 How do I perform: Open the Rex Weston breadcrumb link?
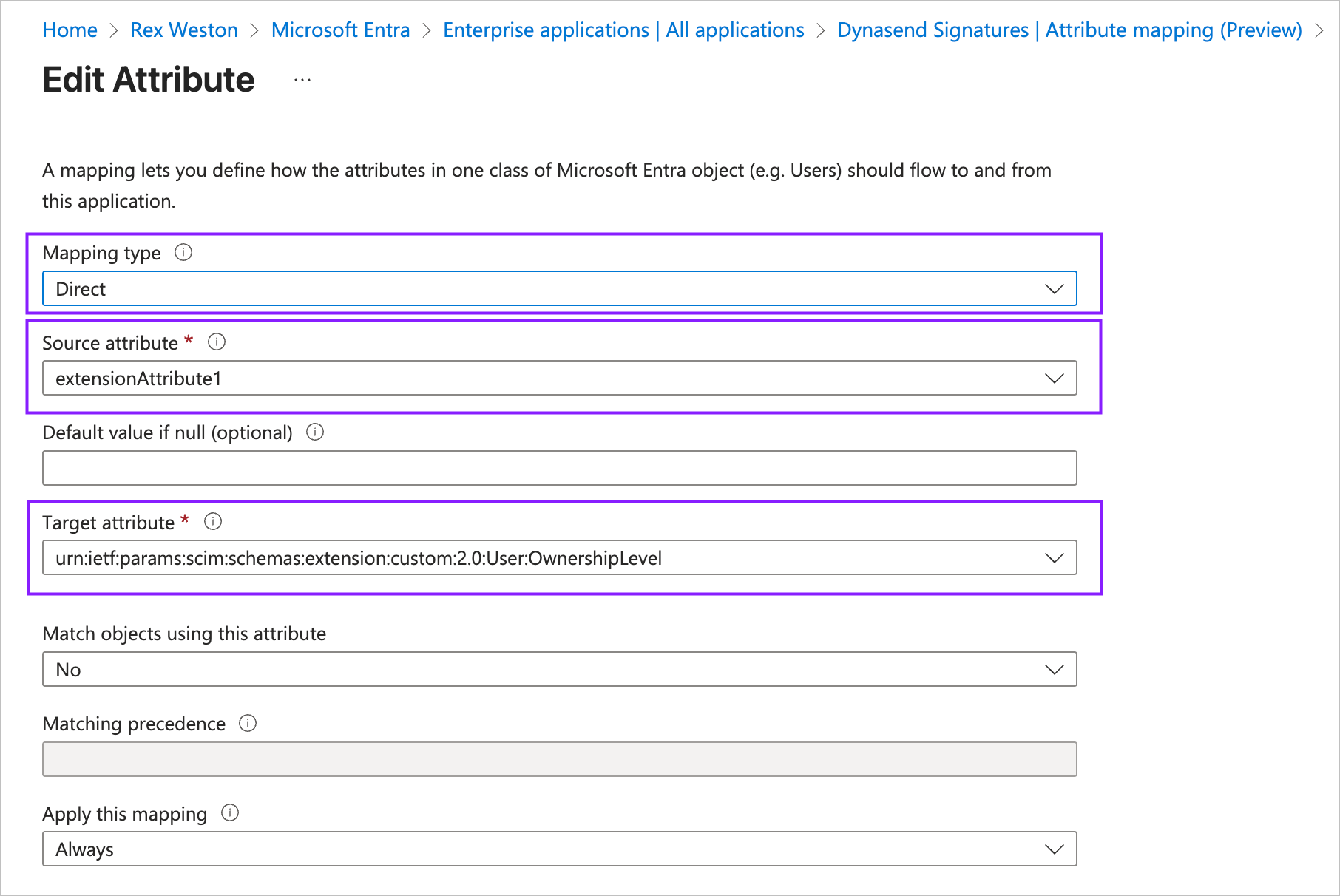(183, 30)
